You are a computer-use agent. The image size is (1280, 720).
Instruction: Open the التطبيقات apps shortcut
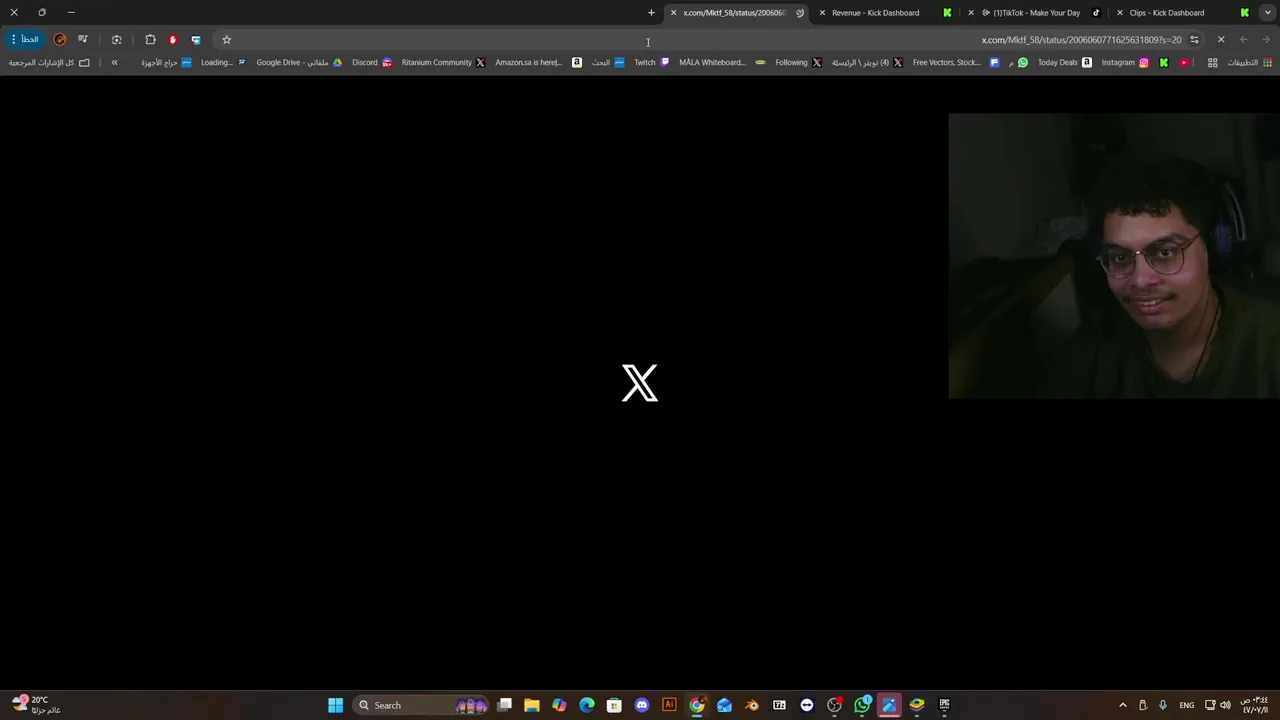point(1249,62)
